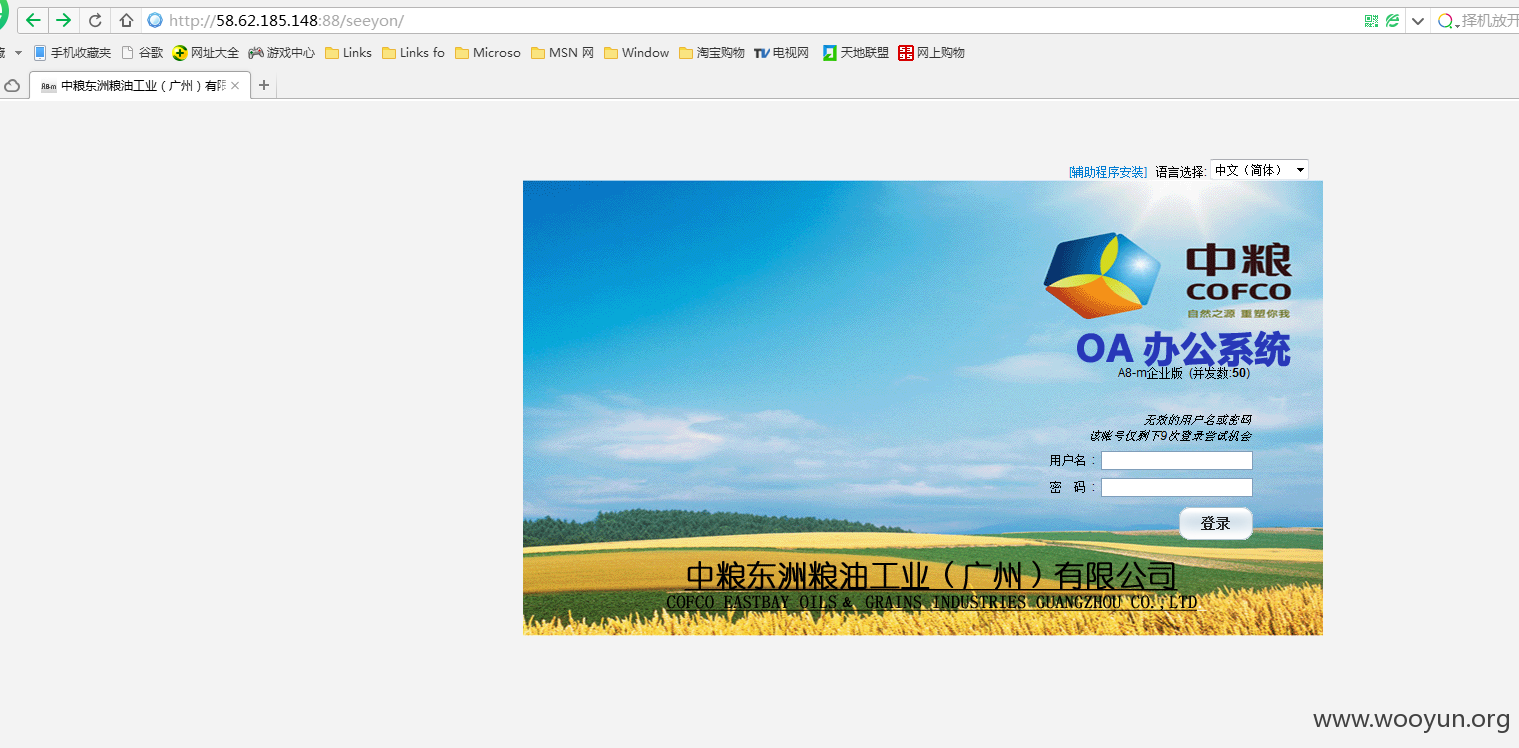Open the 天地联盟 bookmark
The image size is (1519, 748).
[x=856, y=53]
